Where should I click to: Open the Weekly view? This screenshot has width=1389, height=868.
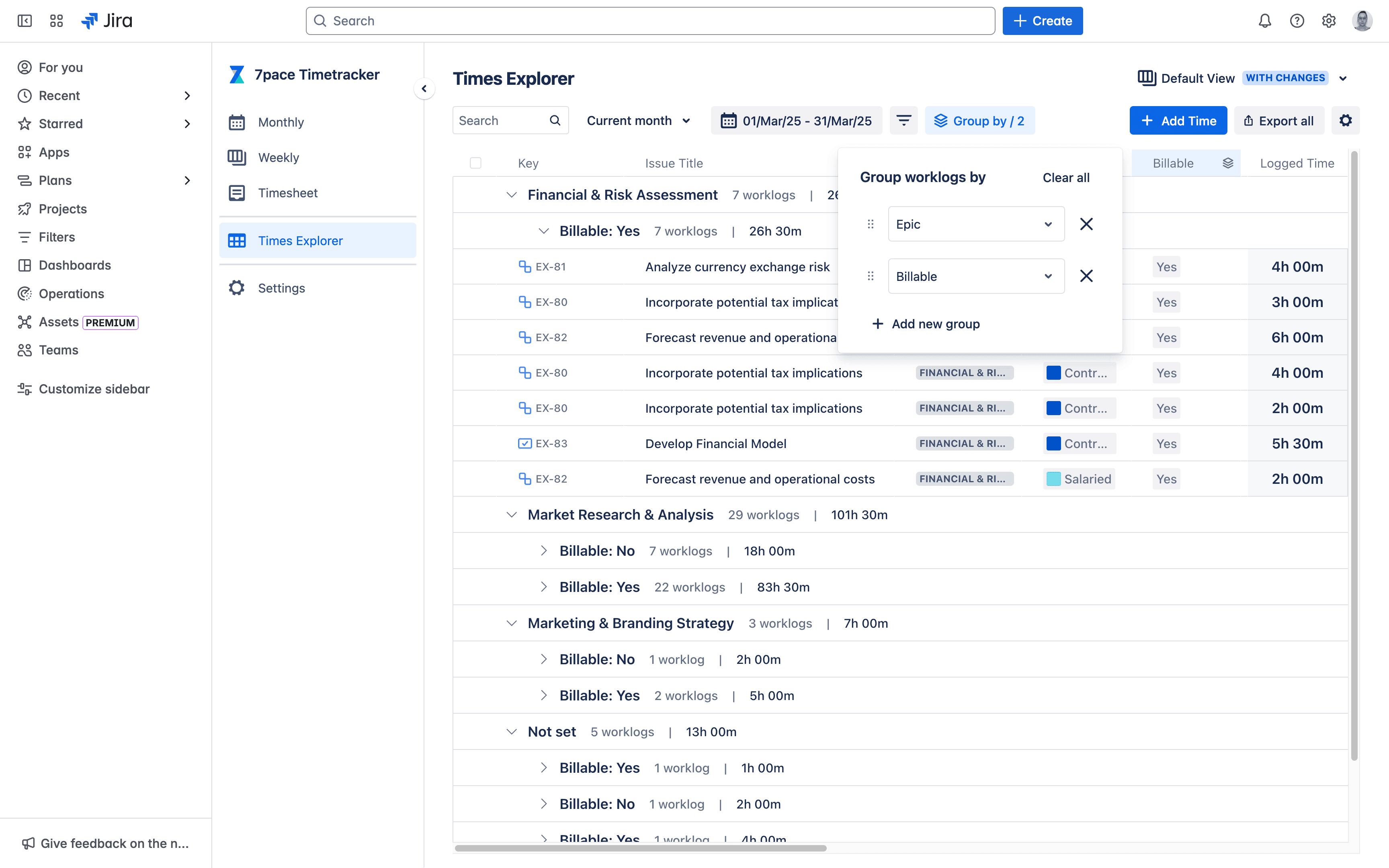point(318,157)
